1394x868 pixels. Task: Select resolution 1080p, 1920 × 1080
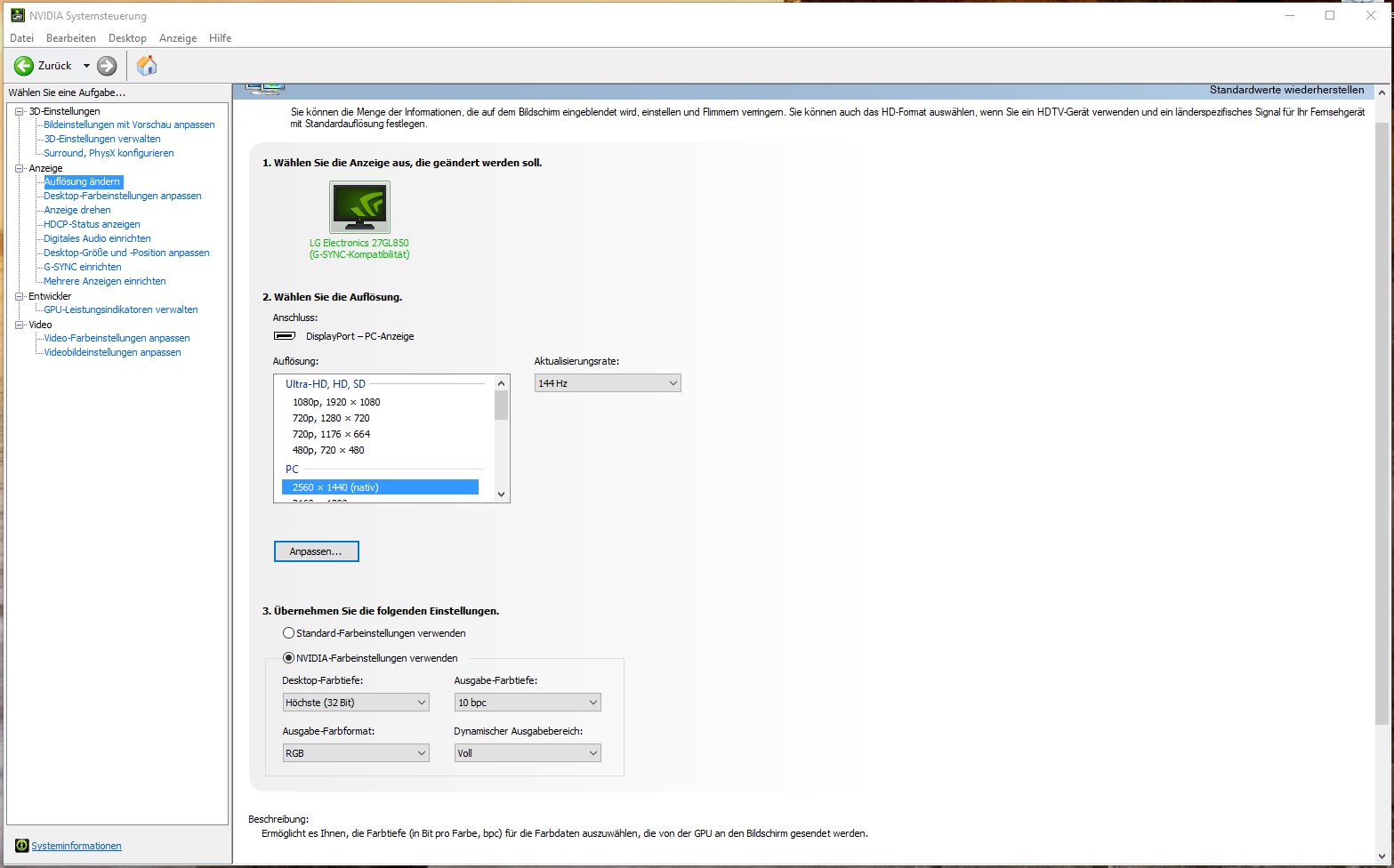tap(336, 402)
